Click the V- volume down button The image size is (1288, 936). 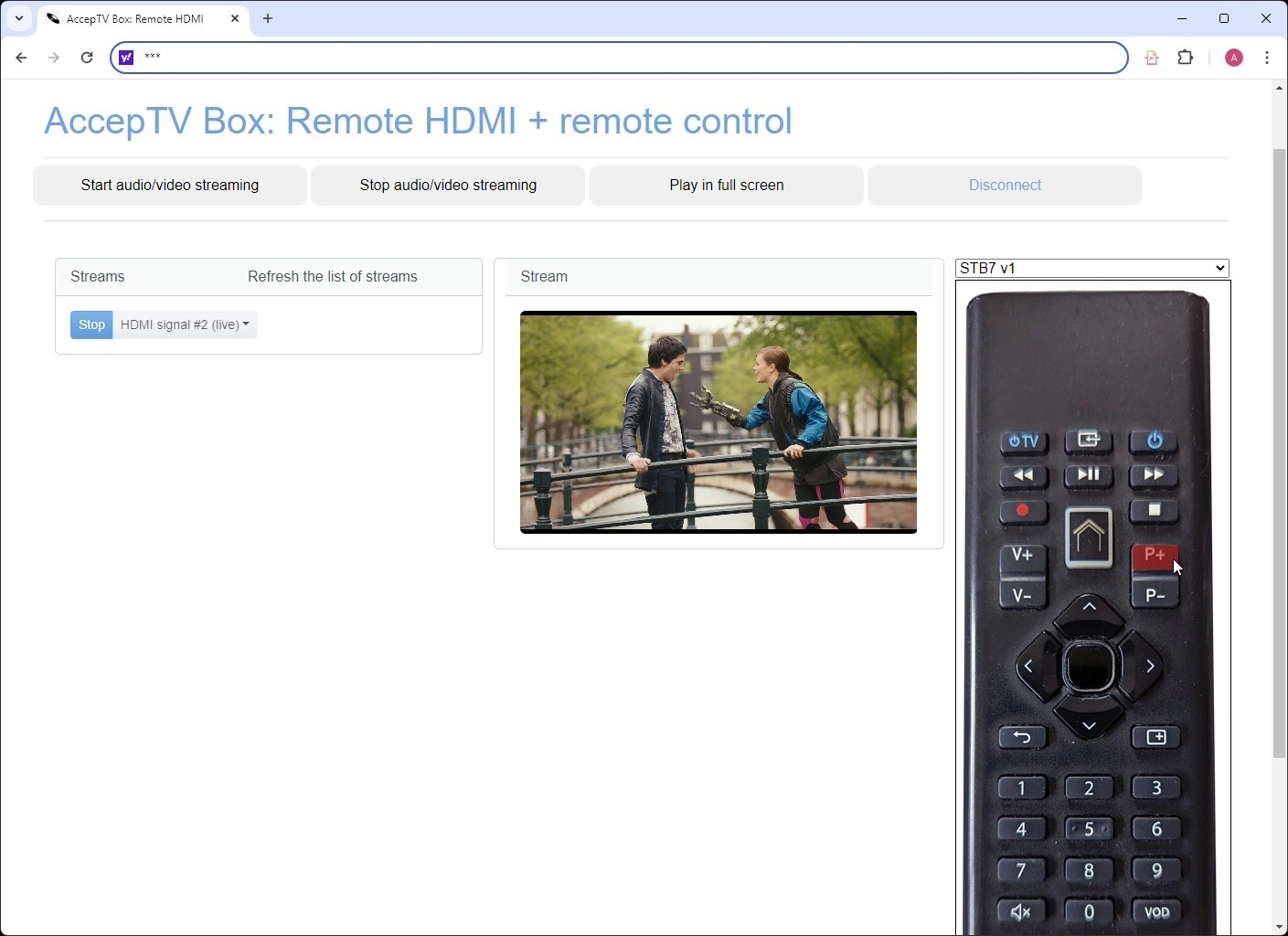[x=1023, y=596]
